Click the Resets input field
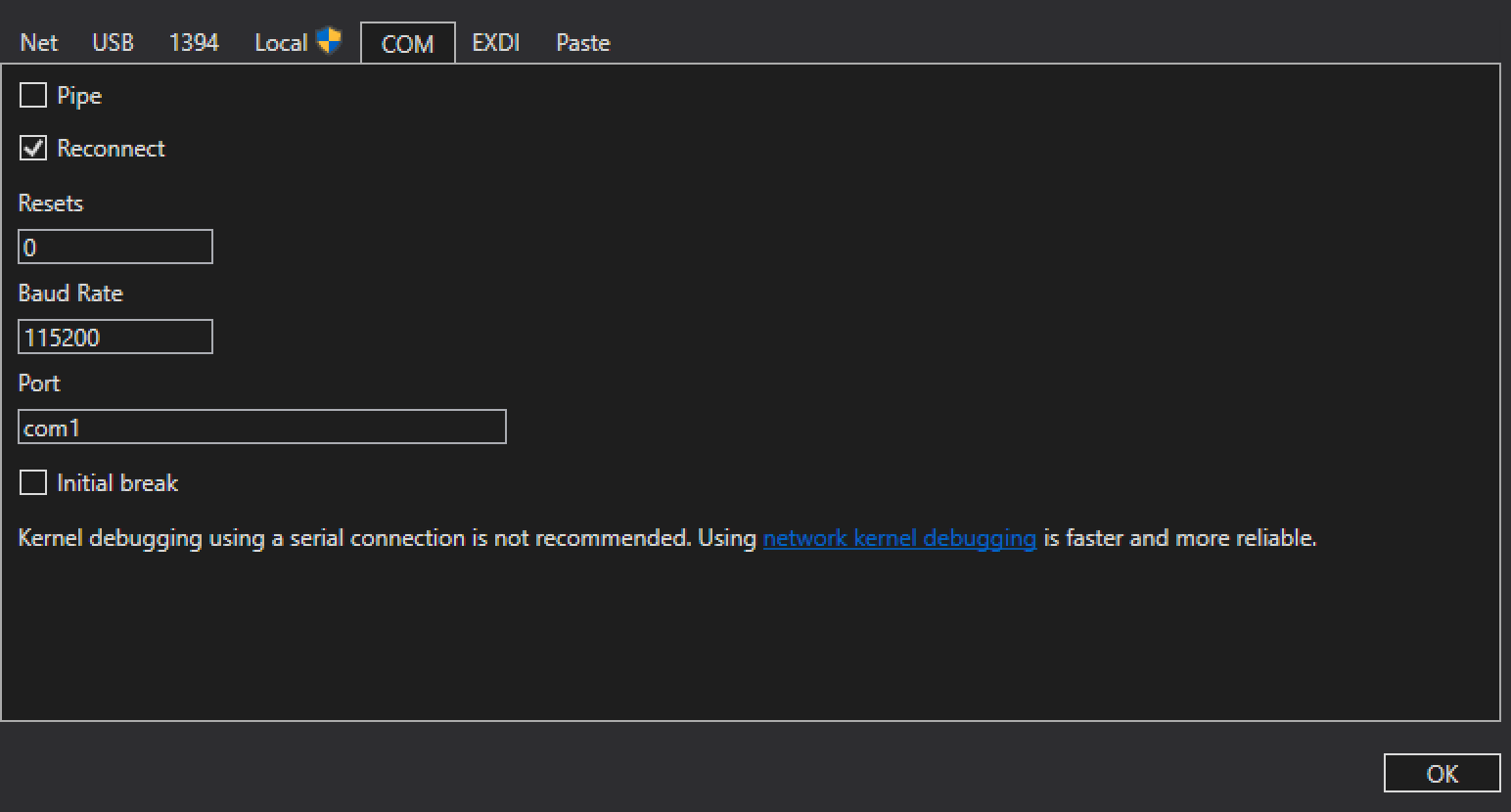The height and width of the screenshot is (812, 1511). [115, 248]
